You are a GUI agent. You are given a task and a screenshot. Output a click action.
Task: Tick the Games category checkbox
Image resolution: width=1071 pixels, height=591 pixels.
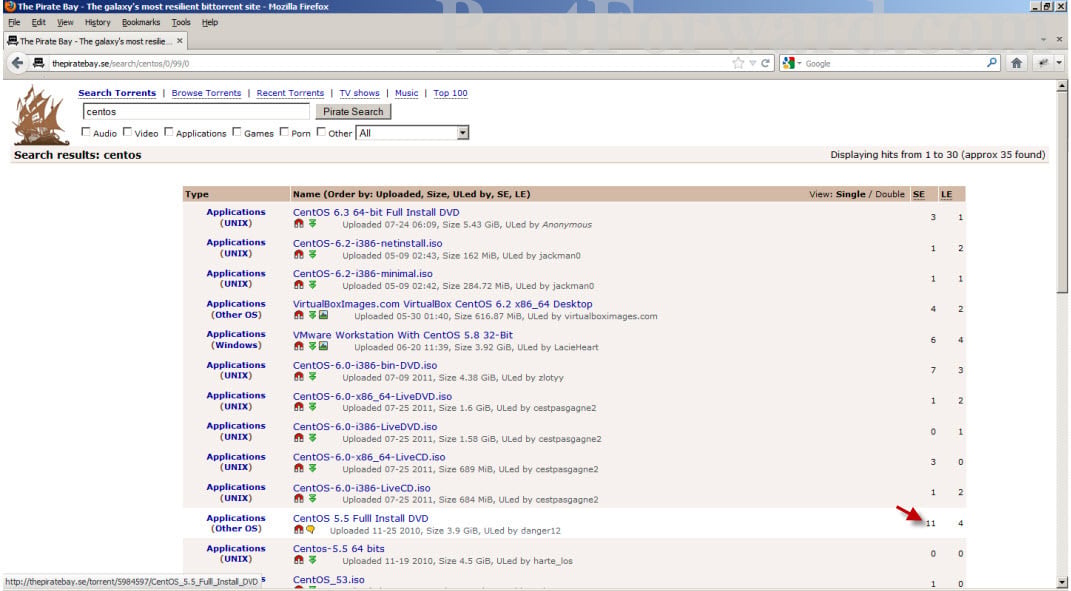pyautogui.click(x=237, y=132)
